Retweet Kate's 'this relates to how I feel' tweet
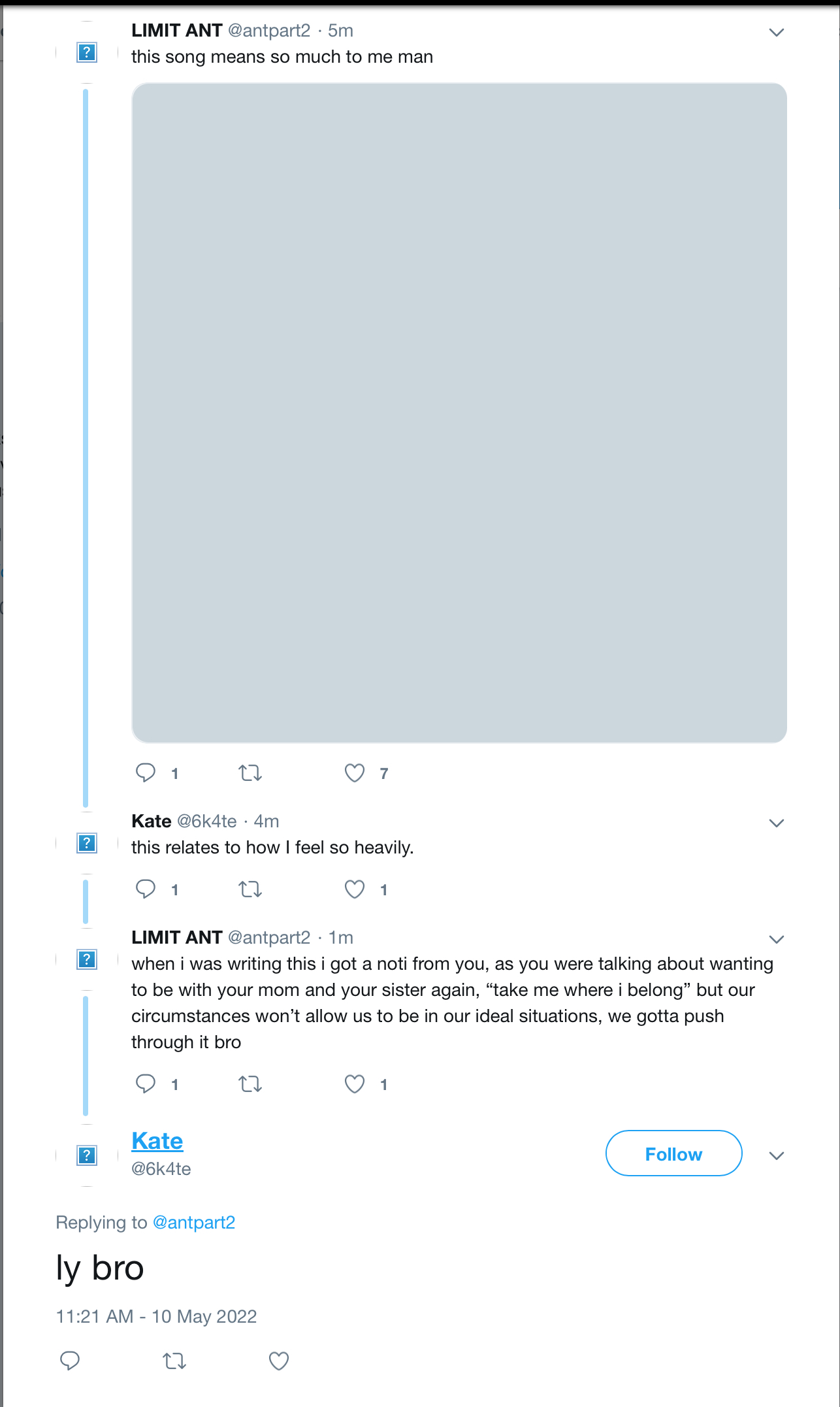 [x=250, y=889]
